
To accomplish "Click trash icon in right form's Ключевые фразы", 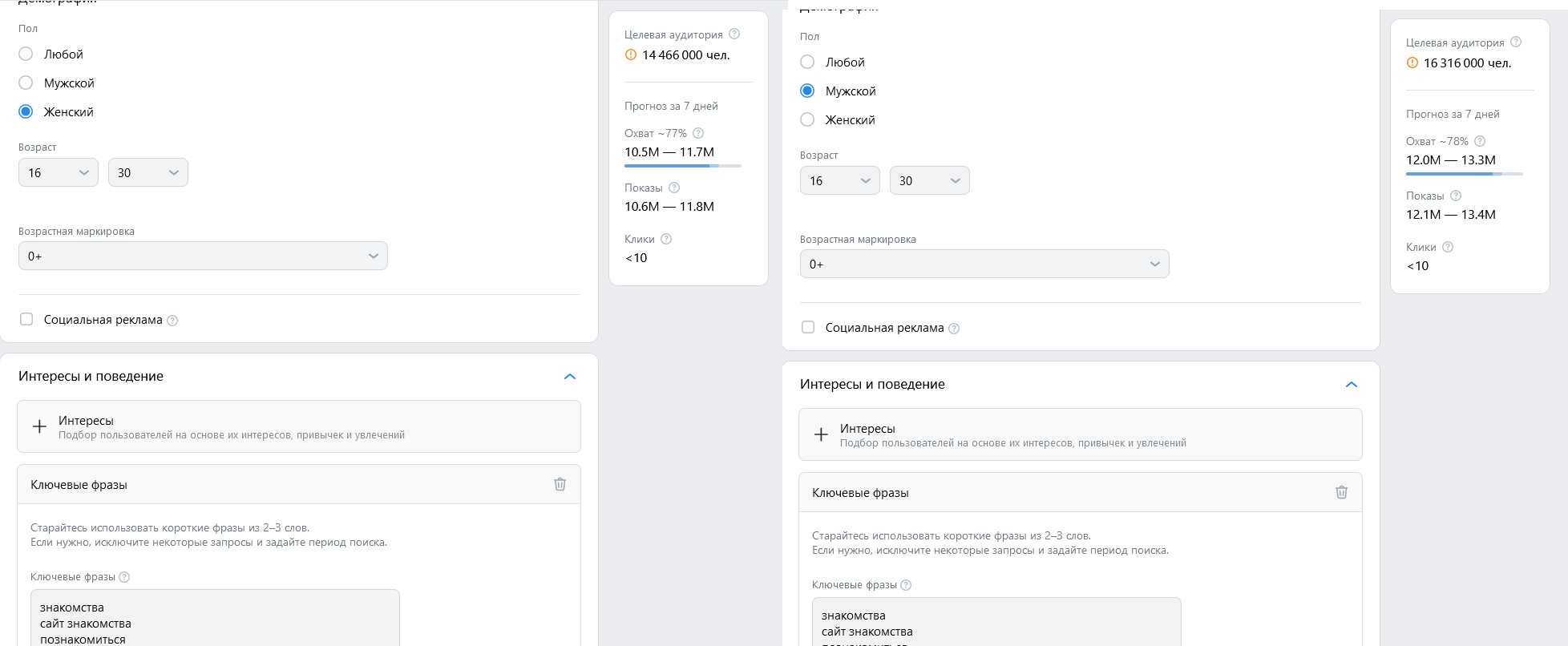I will click(1342, 492).
